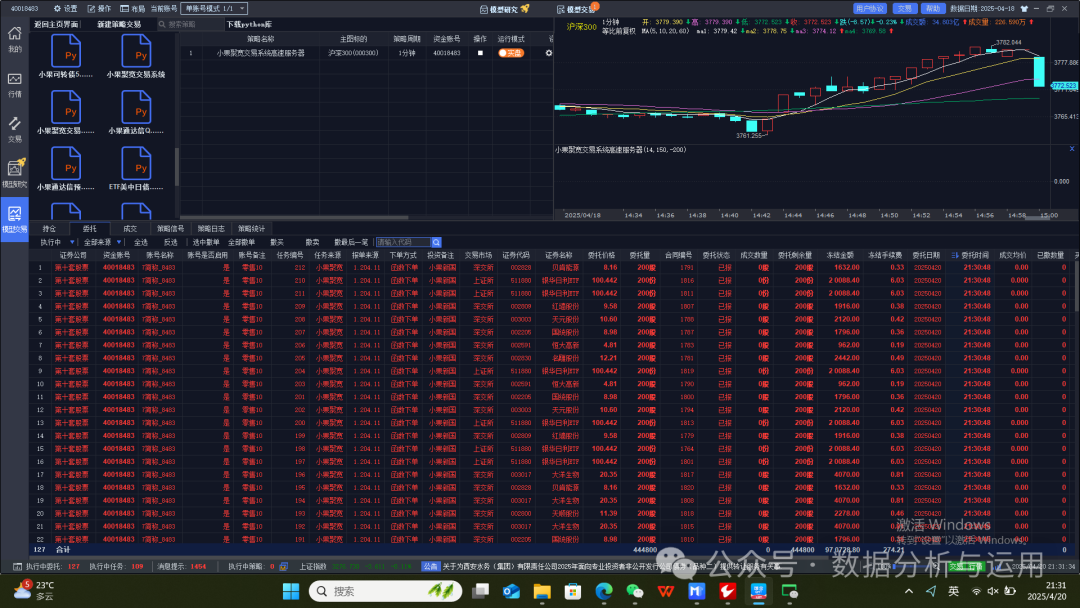Click the 请输入代码 code input field
The image size is (1080, 608).
point(404,242)
